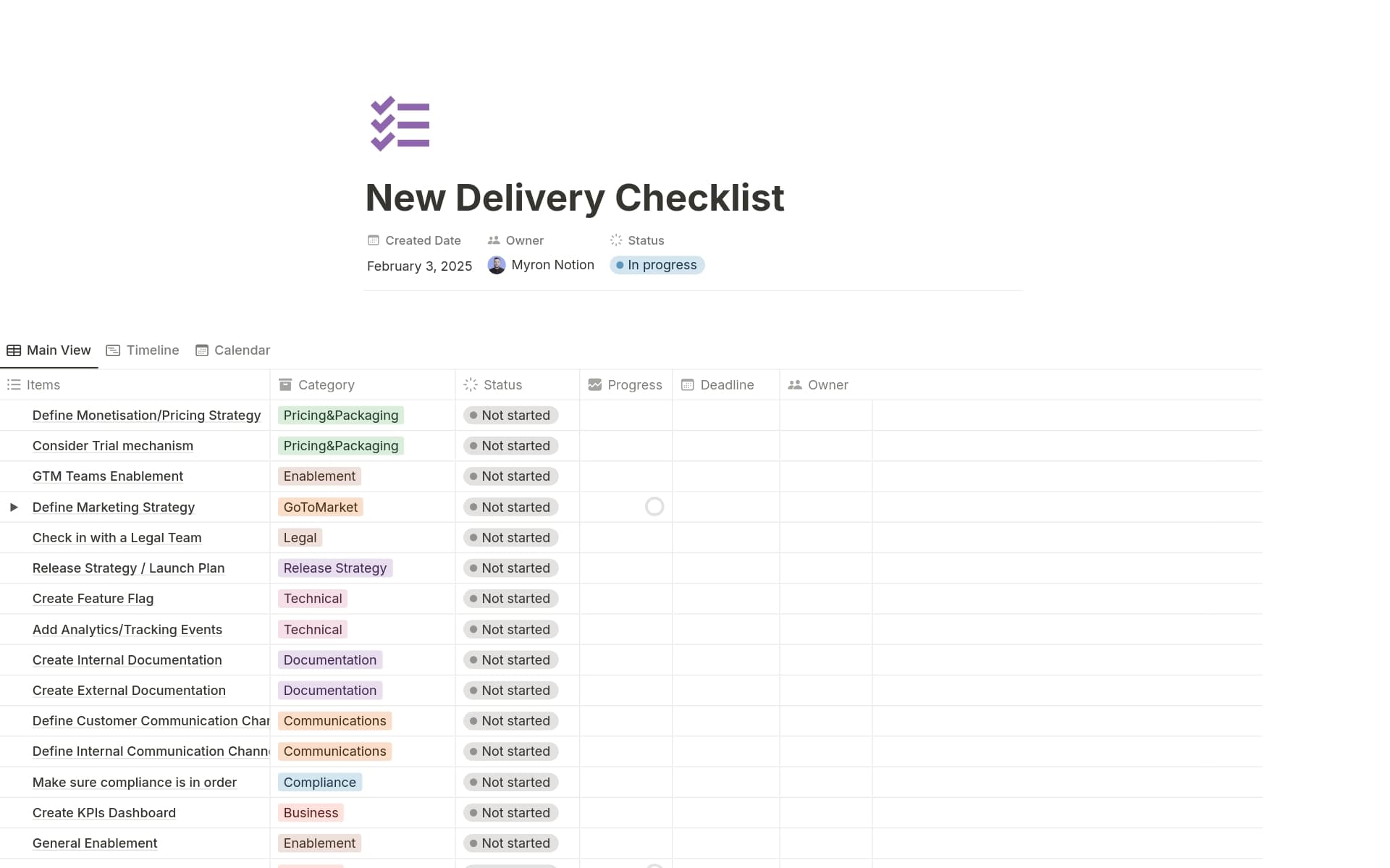Click the Items column list icon
The image size is (1390, 868).
14,384
